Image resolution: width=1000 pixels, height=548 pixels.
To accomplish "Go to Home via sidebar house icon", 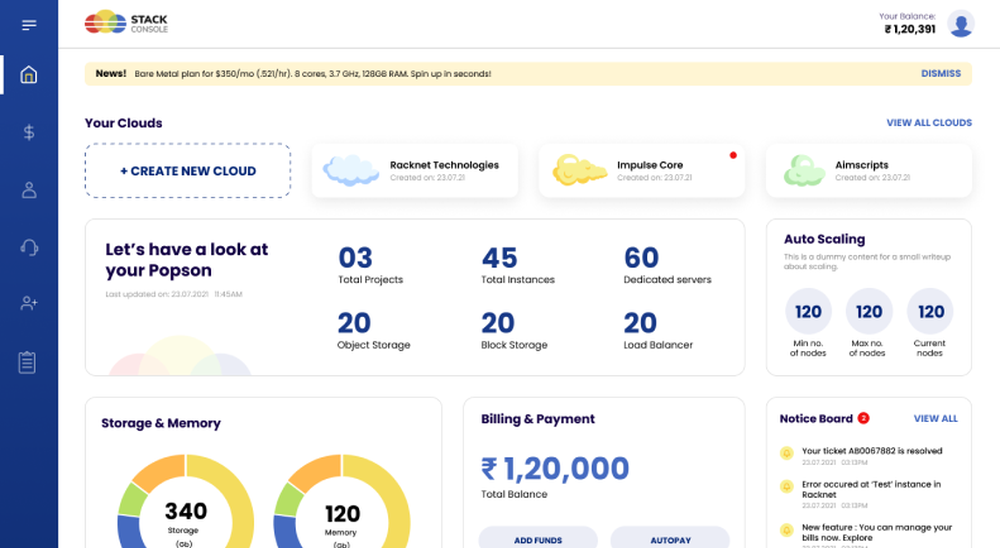I will (29, 75).
